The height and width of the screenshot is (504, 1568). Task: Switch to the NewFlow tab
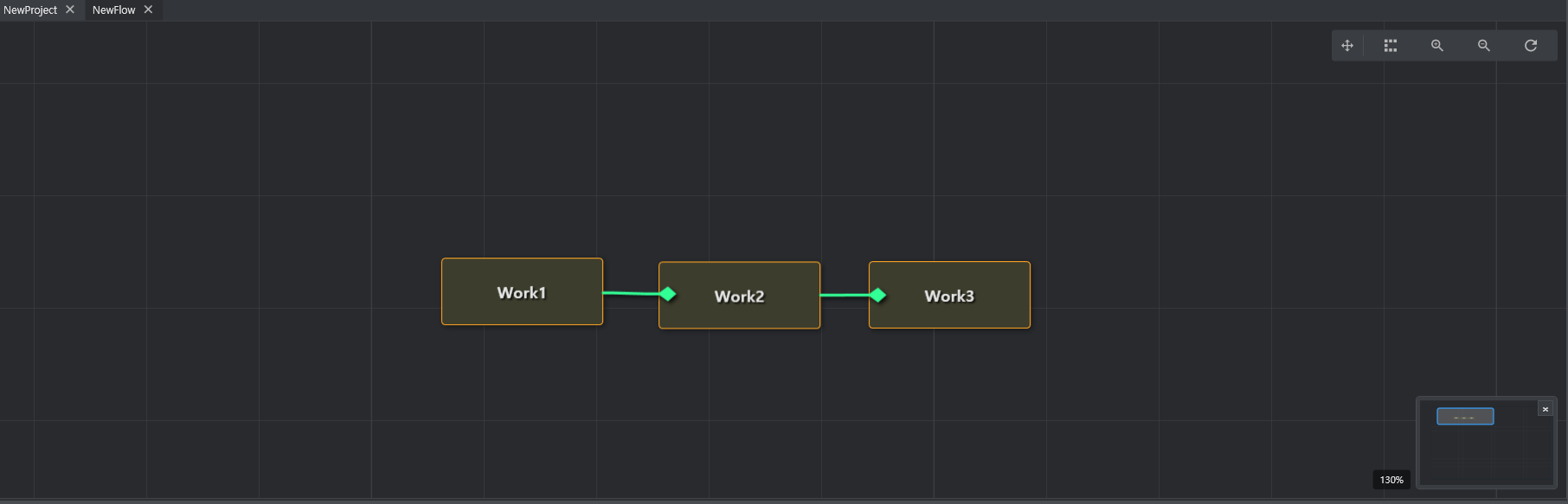tap(113, 10)
